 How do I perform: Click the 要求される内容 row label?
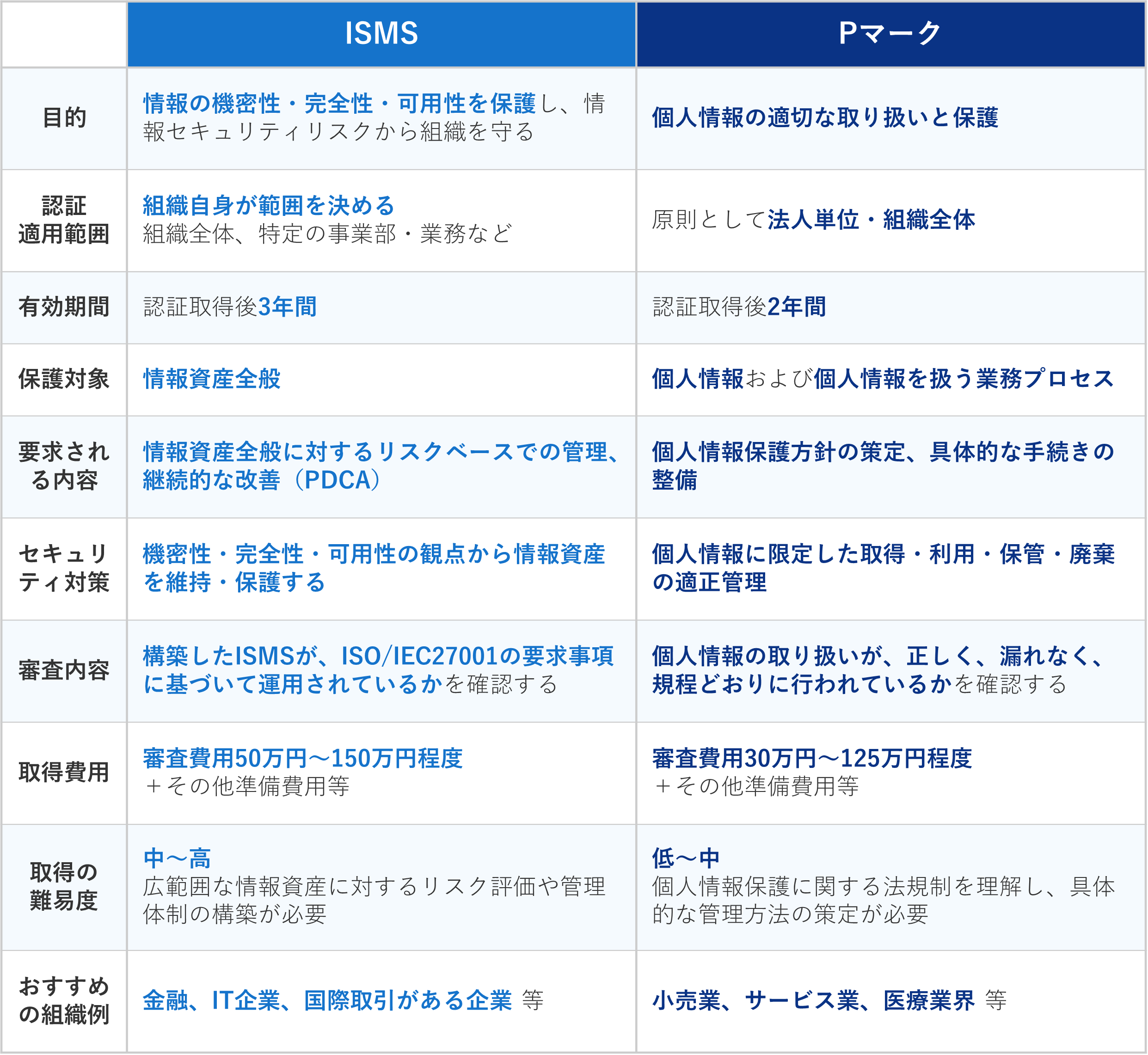pyautogui.click(x=64, y=466)
